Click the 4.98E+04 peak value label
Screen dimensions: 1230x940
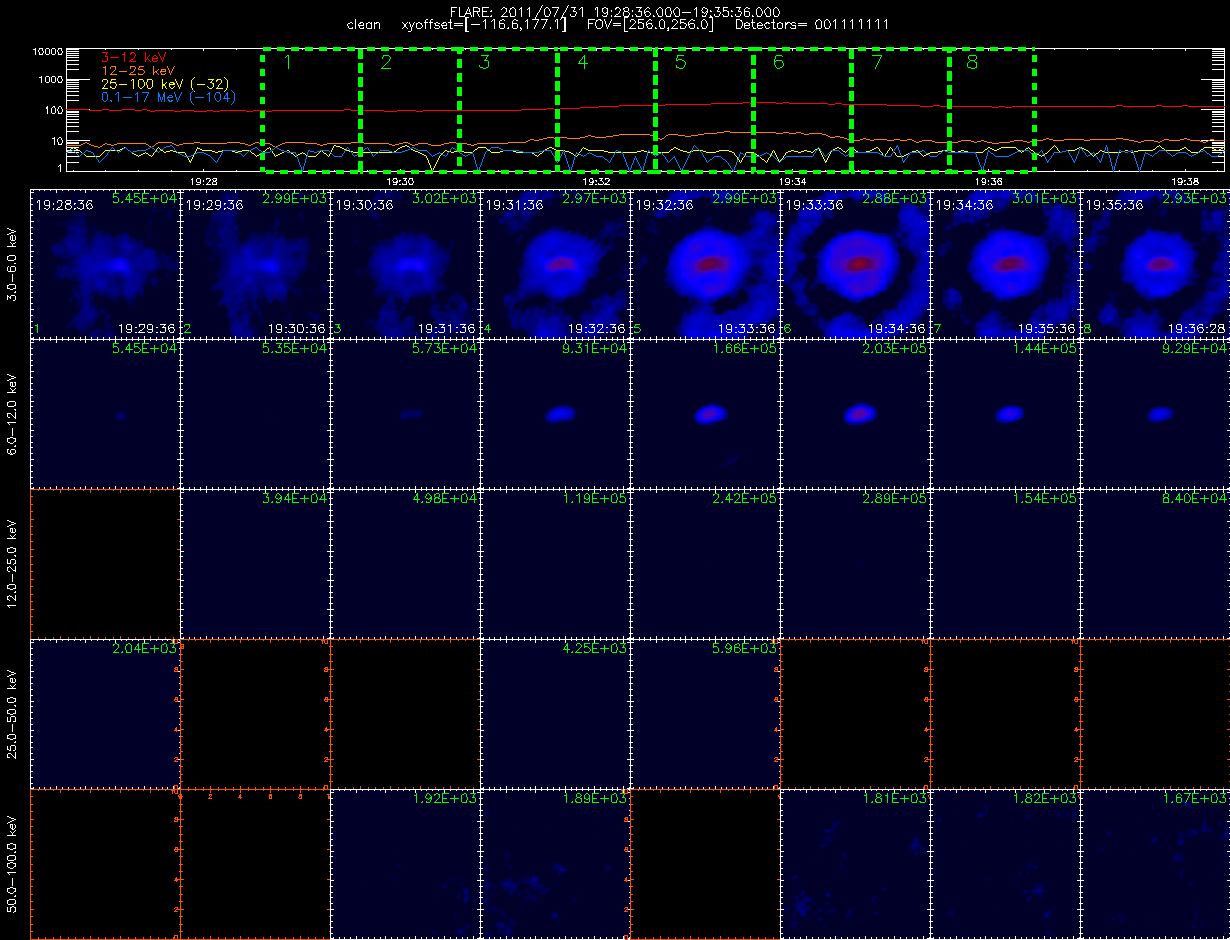[x=445, y=499]
